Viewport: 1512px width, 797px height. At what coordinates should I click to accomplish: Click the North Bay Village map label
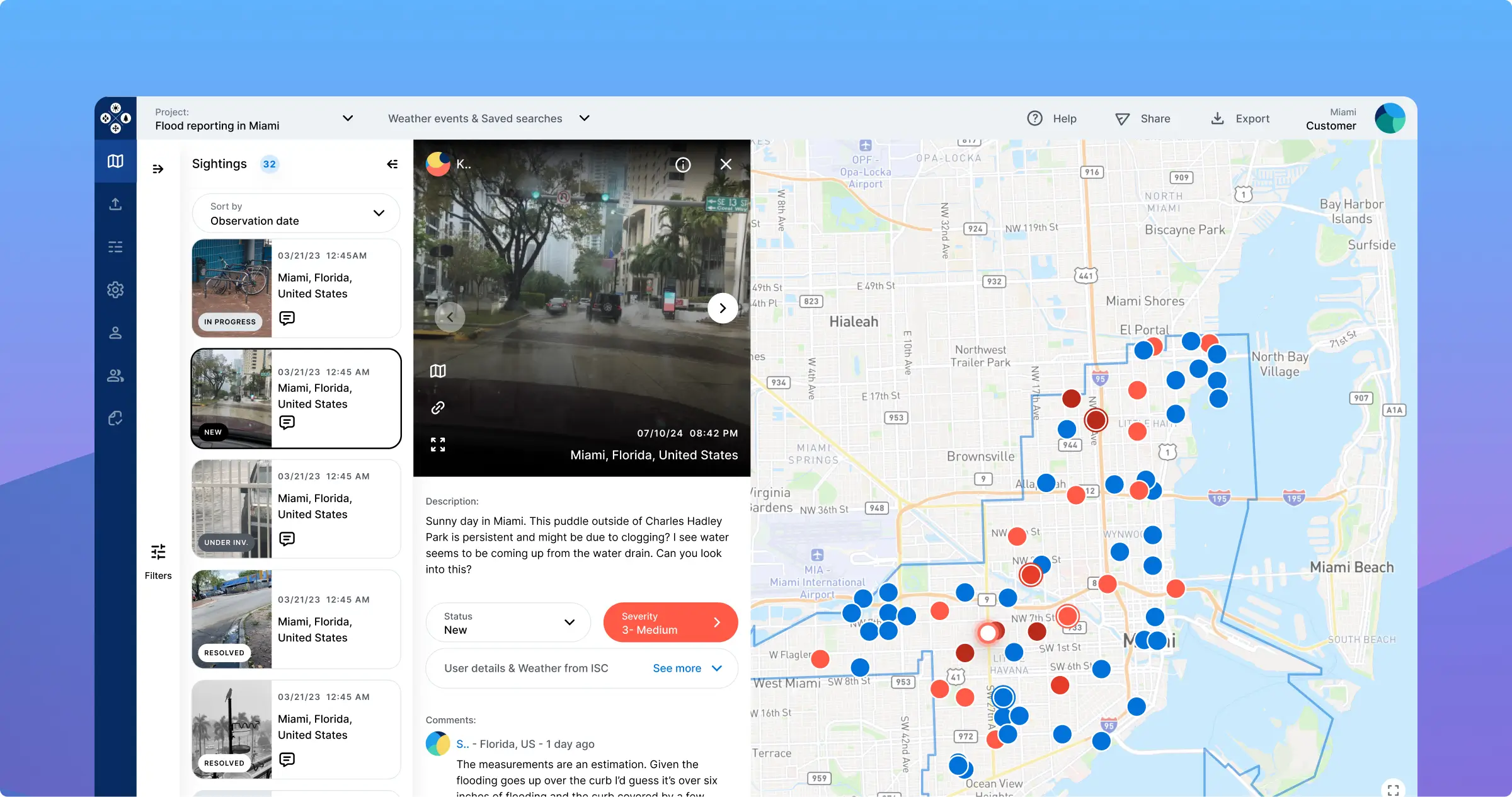[1280, 364]
